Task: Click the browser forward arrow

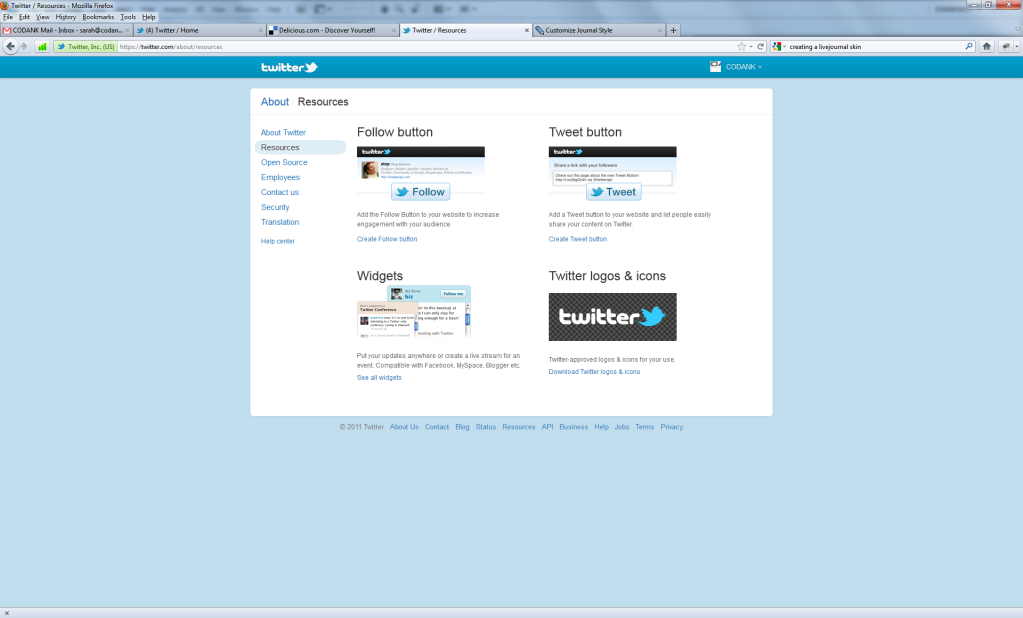Action: (24, 46)
